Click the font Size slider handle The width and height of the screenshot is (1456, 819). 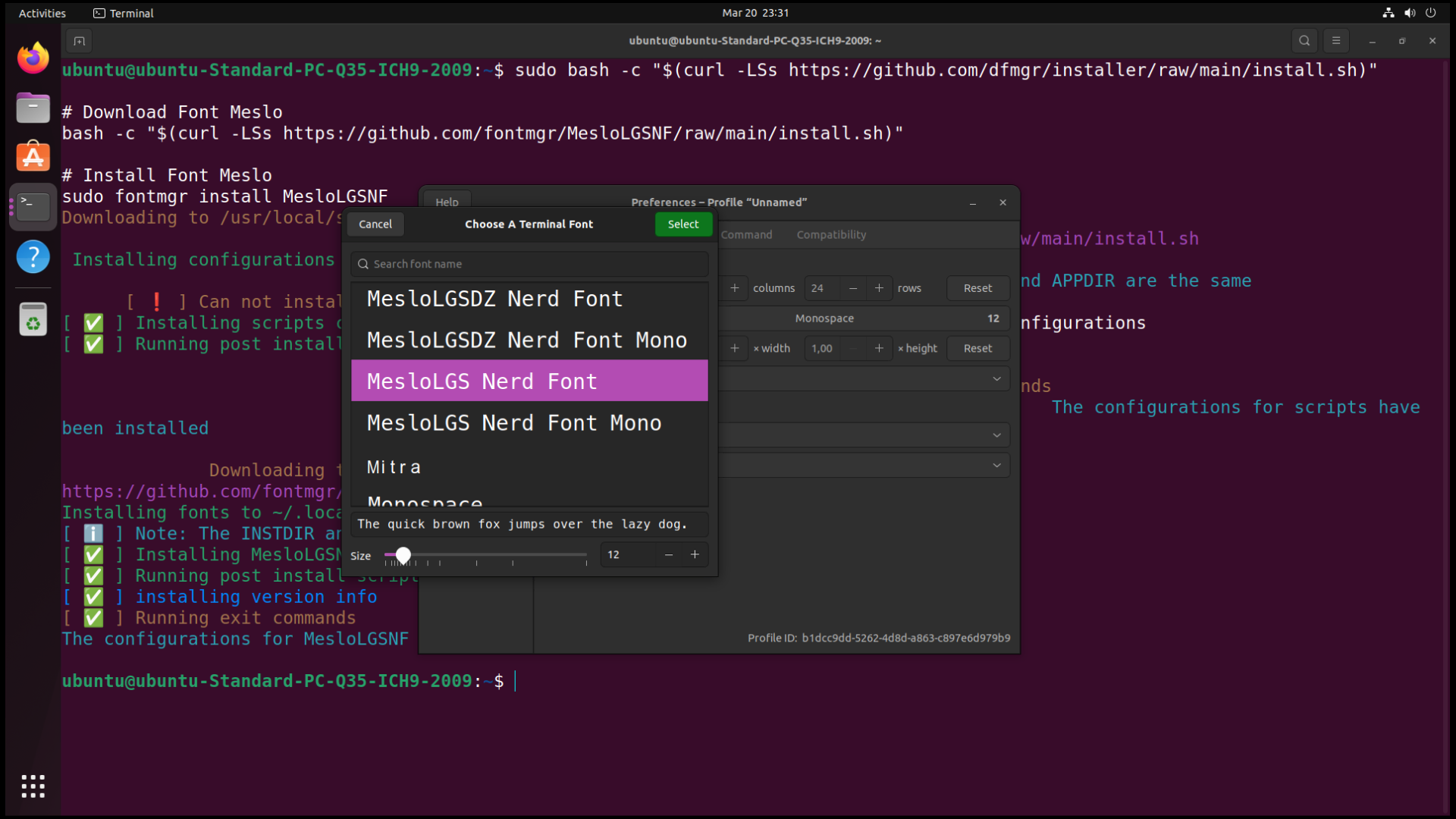pyautogui.click(x=403, y=555)
